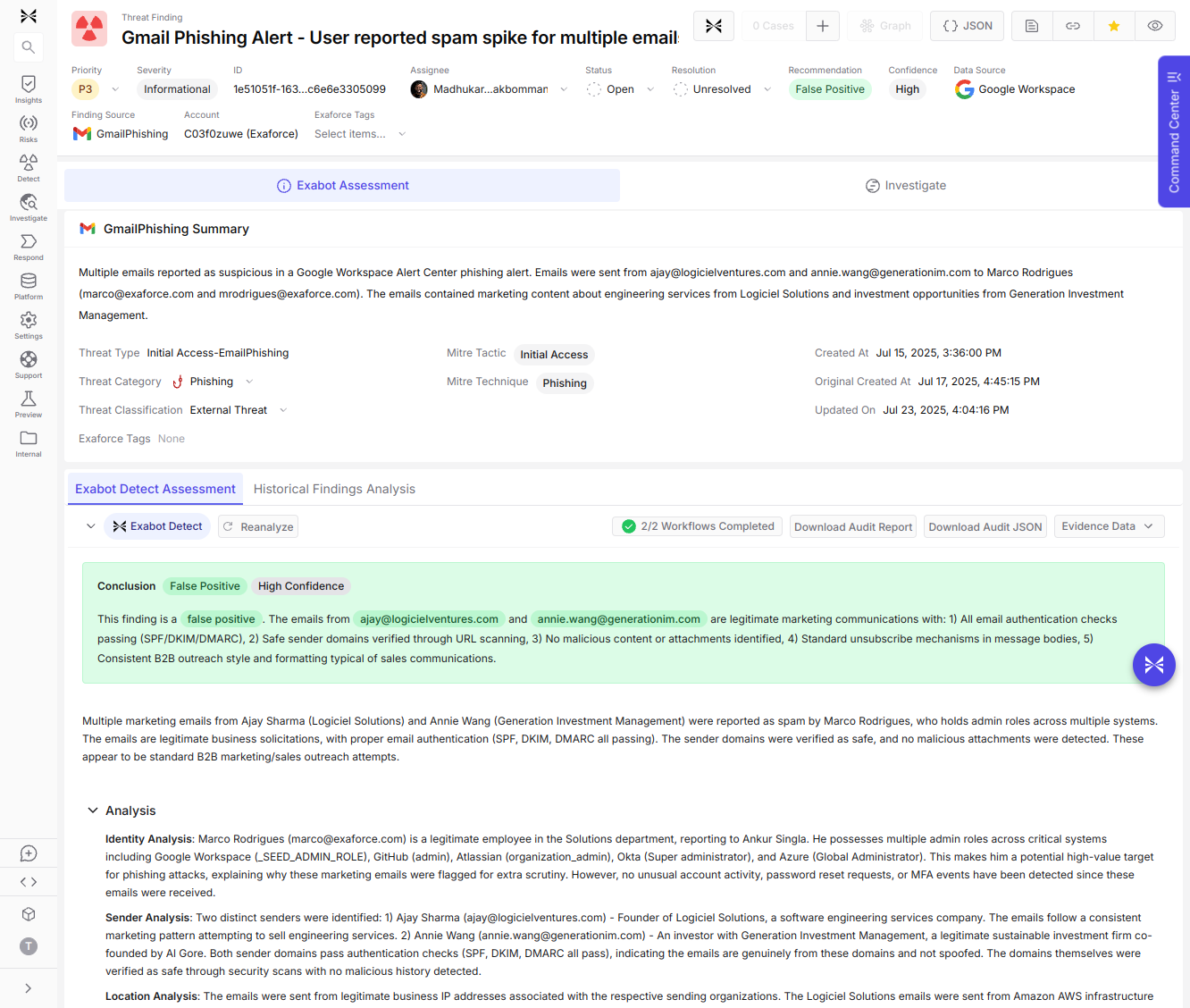Toggle the star favorite icon
Image resolution: width=1190 pixels, height=1008 pixels.
pyautogui.click(x=1114, y=26)
